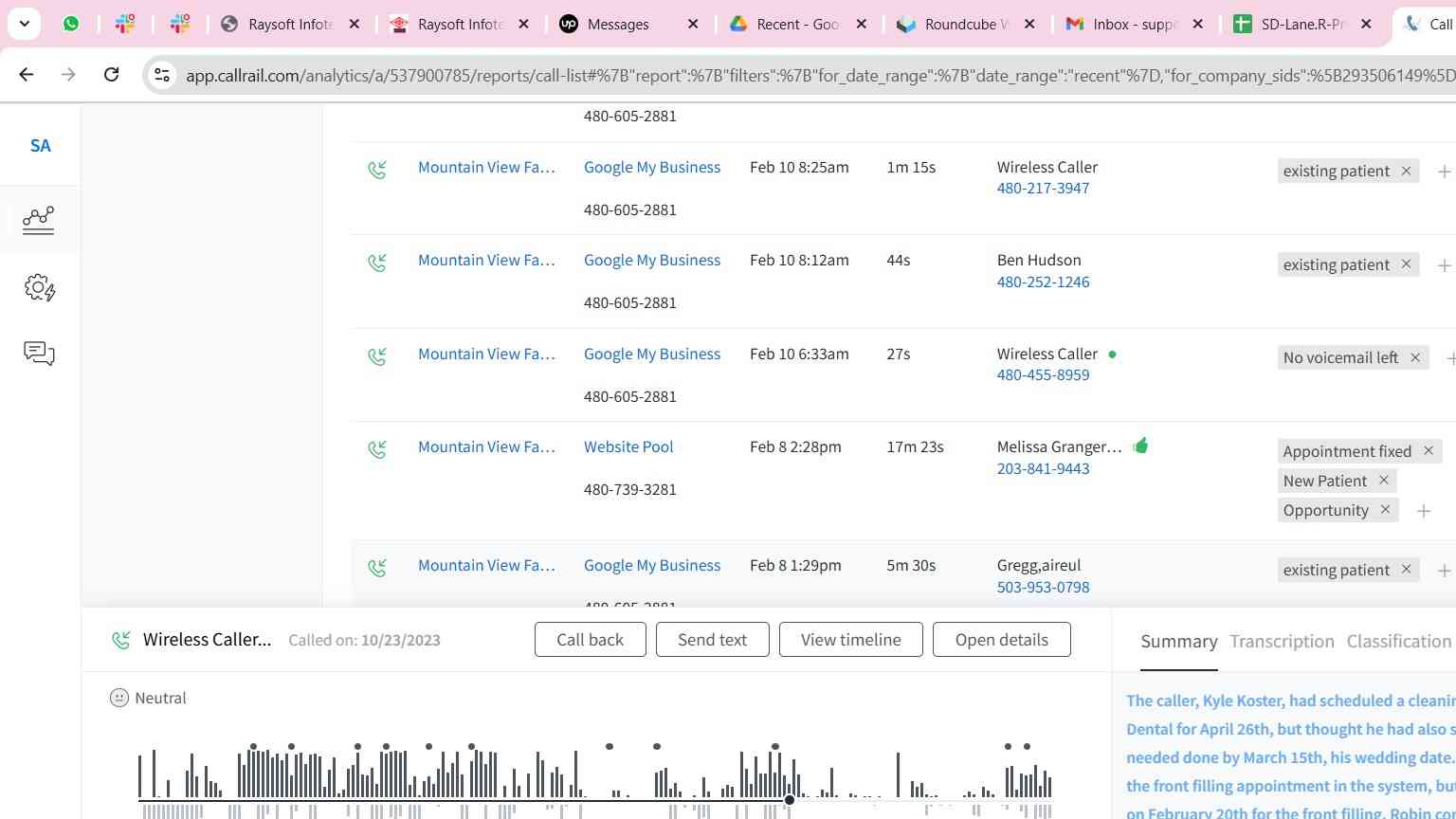1456x819 pixels.
Task: Remove the No voicemail left tag
Action: [1415, 357]
